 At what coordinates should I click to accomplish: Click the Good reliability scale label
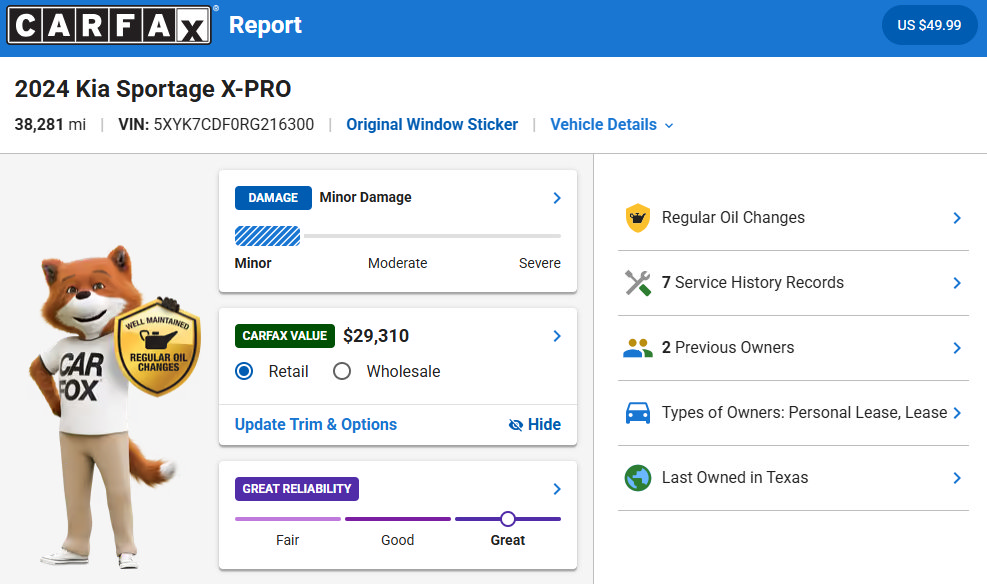(398, 540)
